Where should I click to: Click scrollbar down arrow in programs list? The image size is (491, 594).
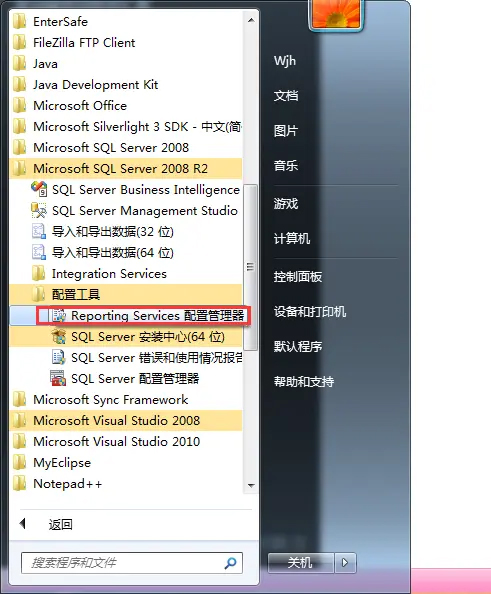point(251,485)
